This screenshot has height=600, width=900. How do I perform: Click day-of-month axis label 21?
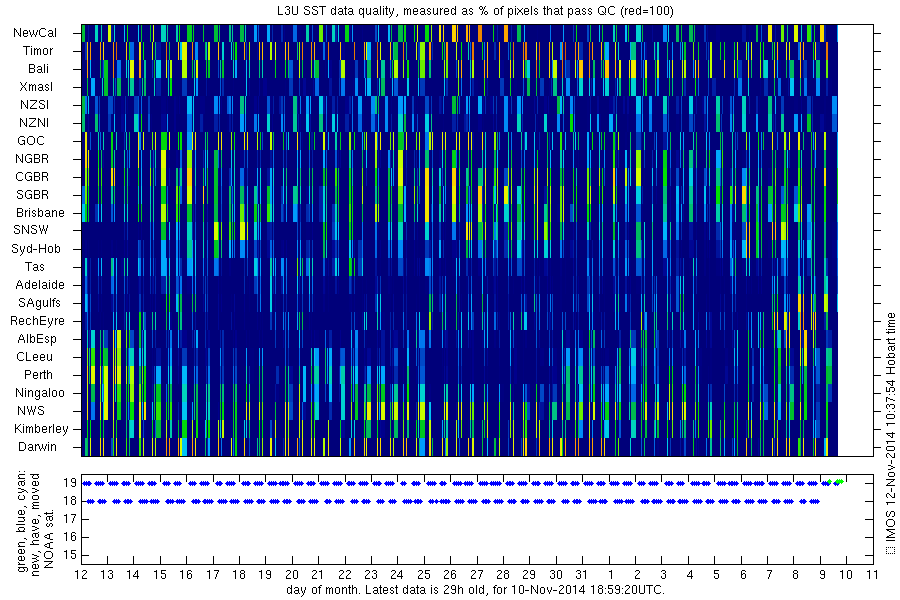pyautogui.click(x=317, y=575)
